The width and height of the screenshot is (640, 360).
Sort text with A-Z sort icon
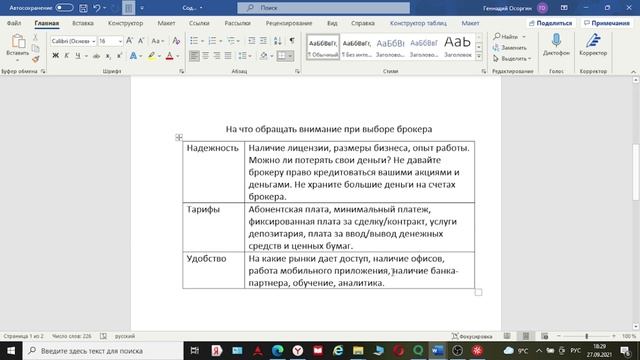(x=278, y=41)
